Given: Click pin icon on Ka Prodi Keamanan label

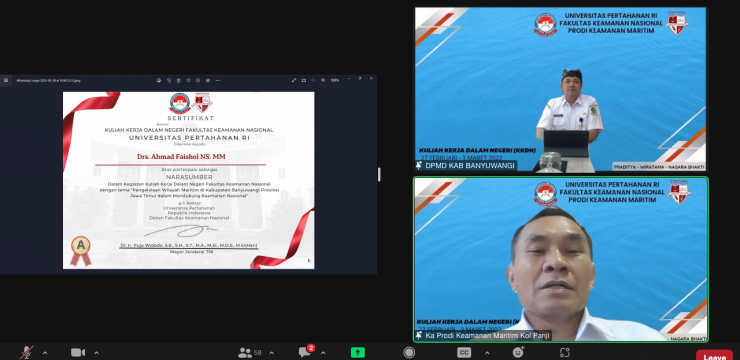Looking at the screenshot, I should point(419,335).
